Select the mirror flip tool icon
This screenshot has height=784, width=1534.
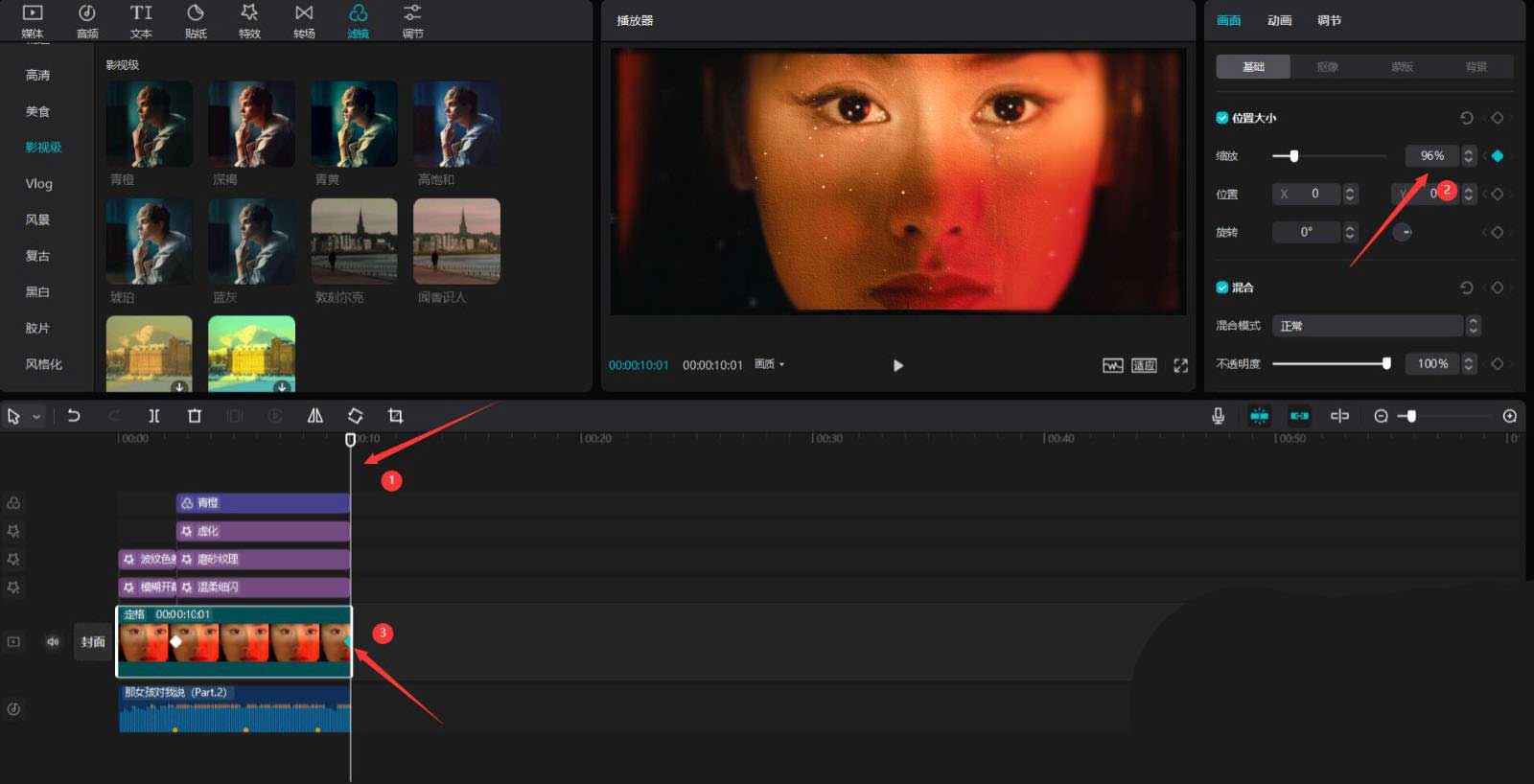(314, 416)
